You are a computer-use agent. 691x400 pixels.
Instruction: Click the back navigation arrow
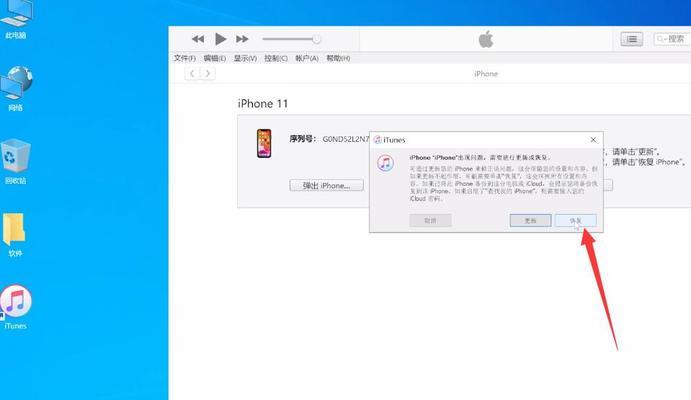192,74
